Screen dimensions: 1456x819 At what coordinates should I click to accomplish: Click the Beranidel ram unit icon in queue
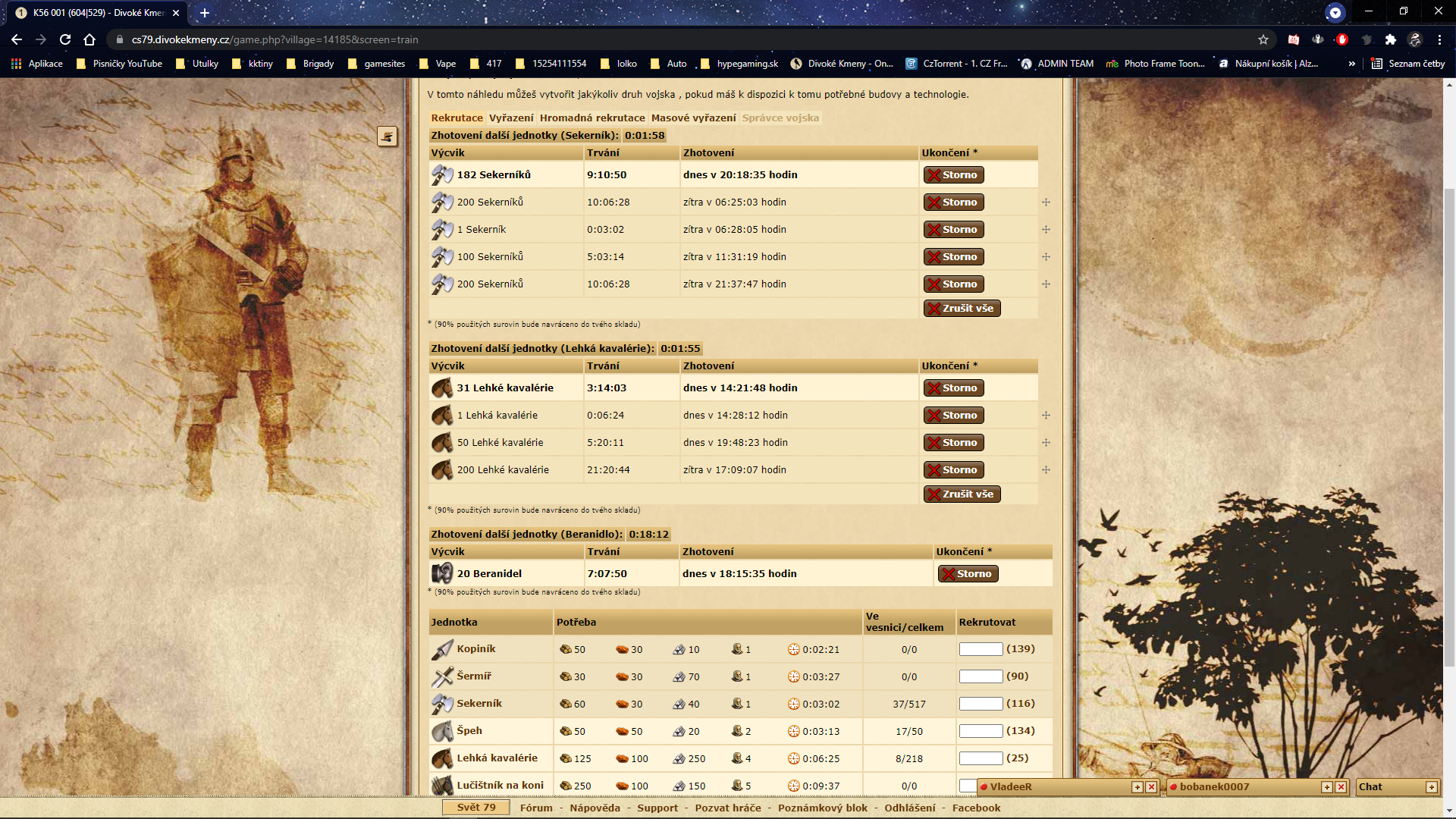442,574
